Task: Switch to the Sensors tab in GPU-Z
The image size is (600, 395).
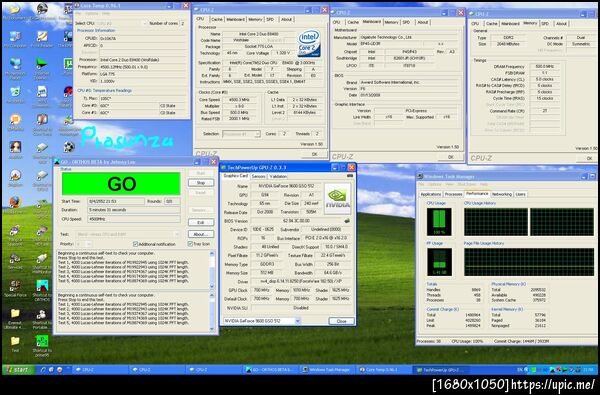Action: point(258,176)
